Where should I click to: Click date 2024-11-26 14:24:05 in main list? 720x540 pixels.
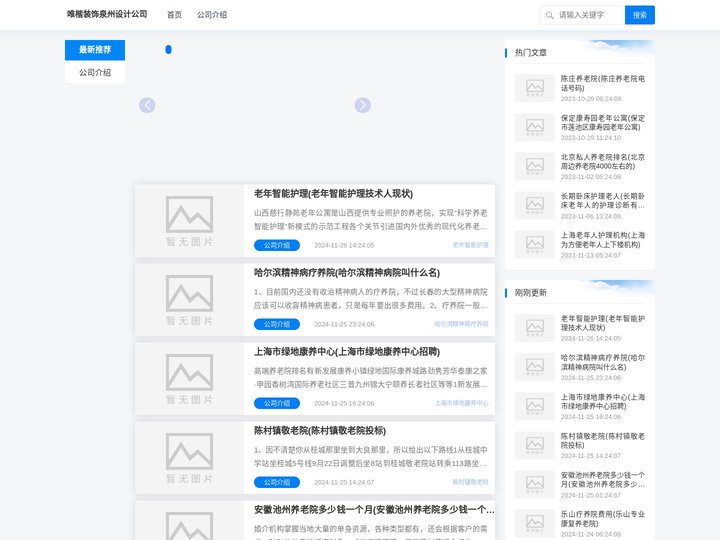point(344,245)
